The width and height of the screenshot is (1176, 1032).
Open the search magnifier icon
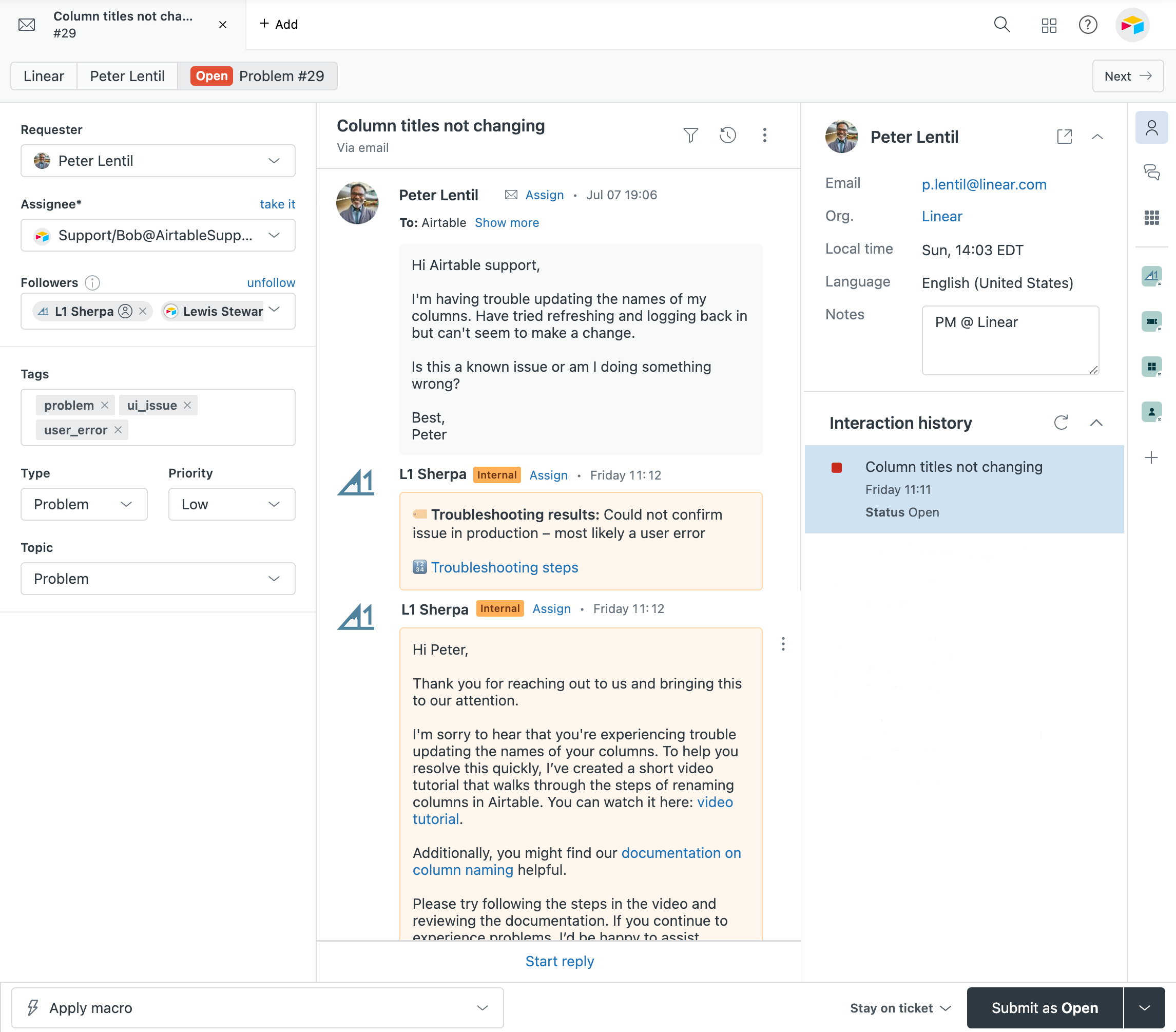coord(1001,25)
